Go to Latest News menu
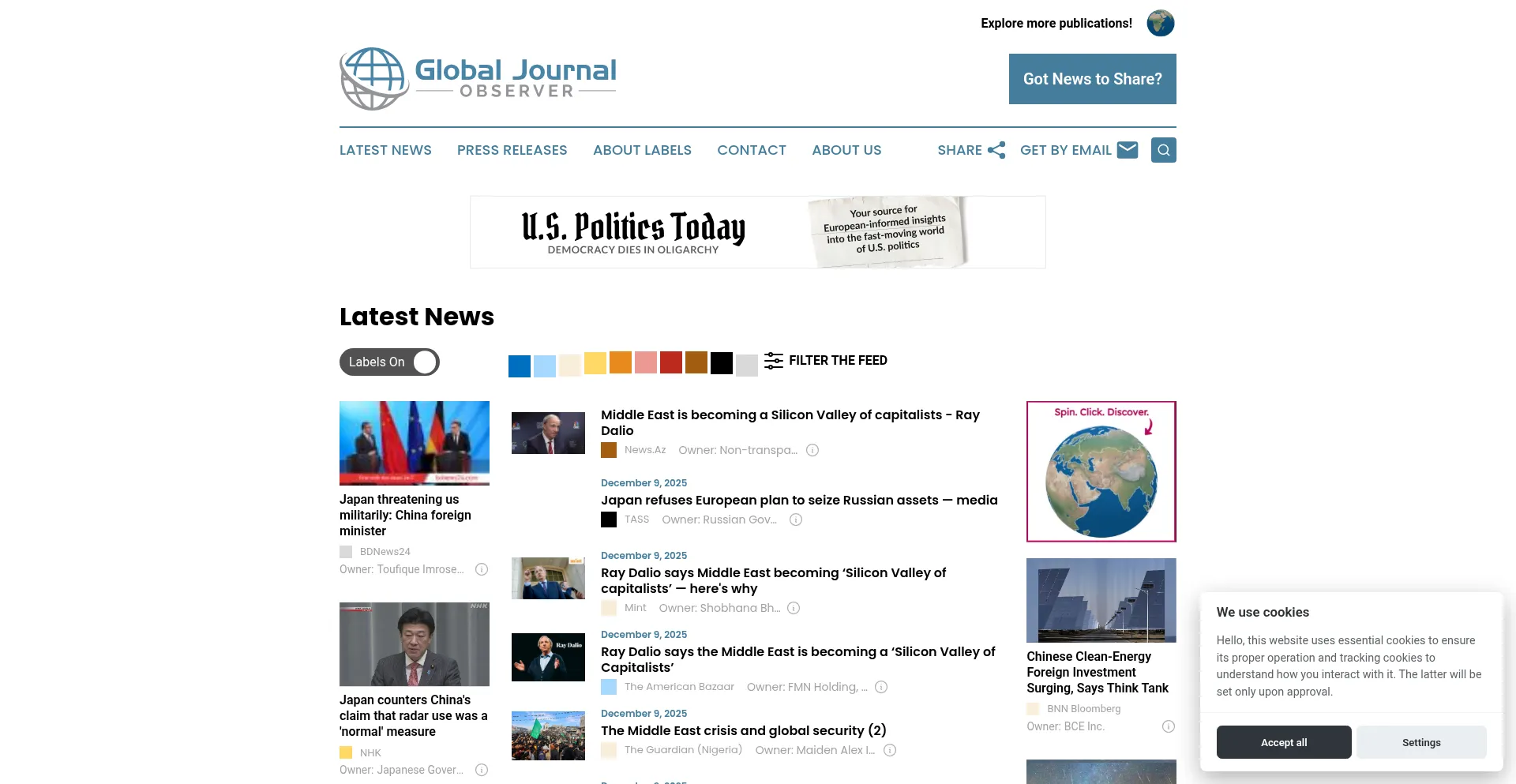 click(385, 150)
